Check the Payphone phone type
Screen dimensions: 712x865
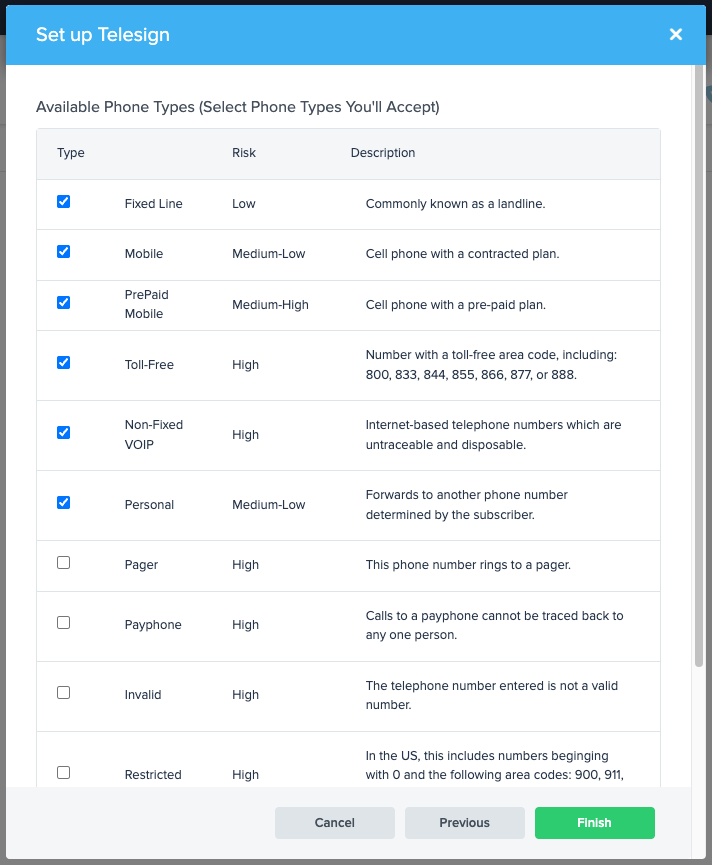pos(64,623)
